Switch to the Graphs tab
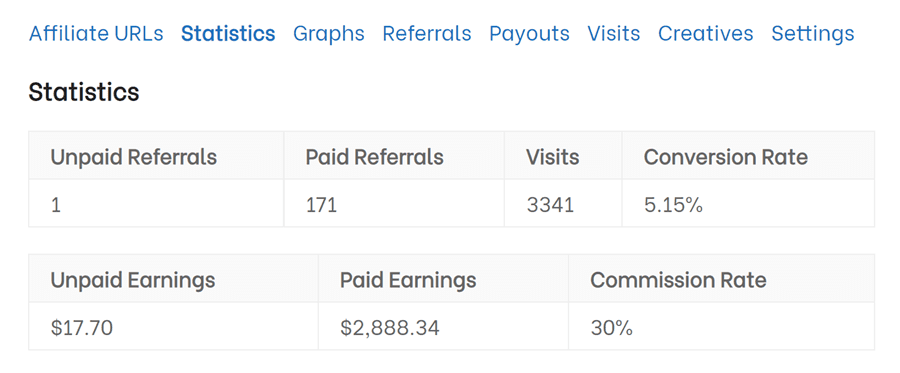This screenshot has height=373, width=900. click(x=328, y=33)
